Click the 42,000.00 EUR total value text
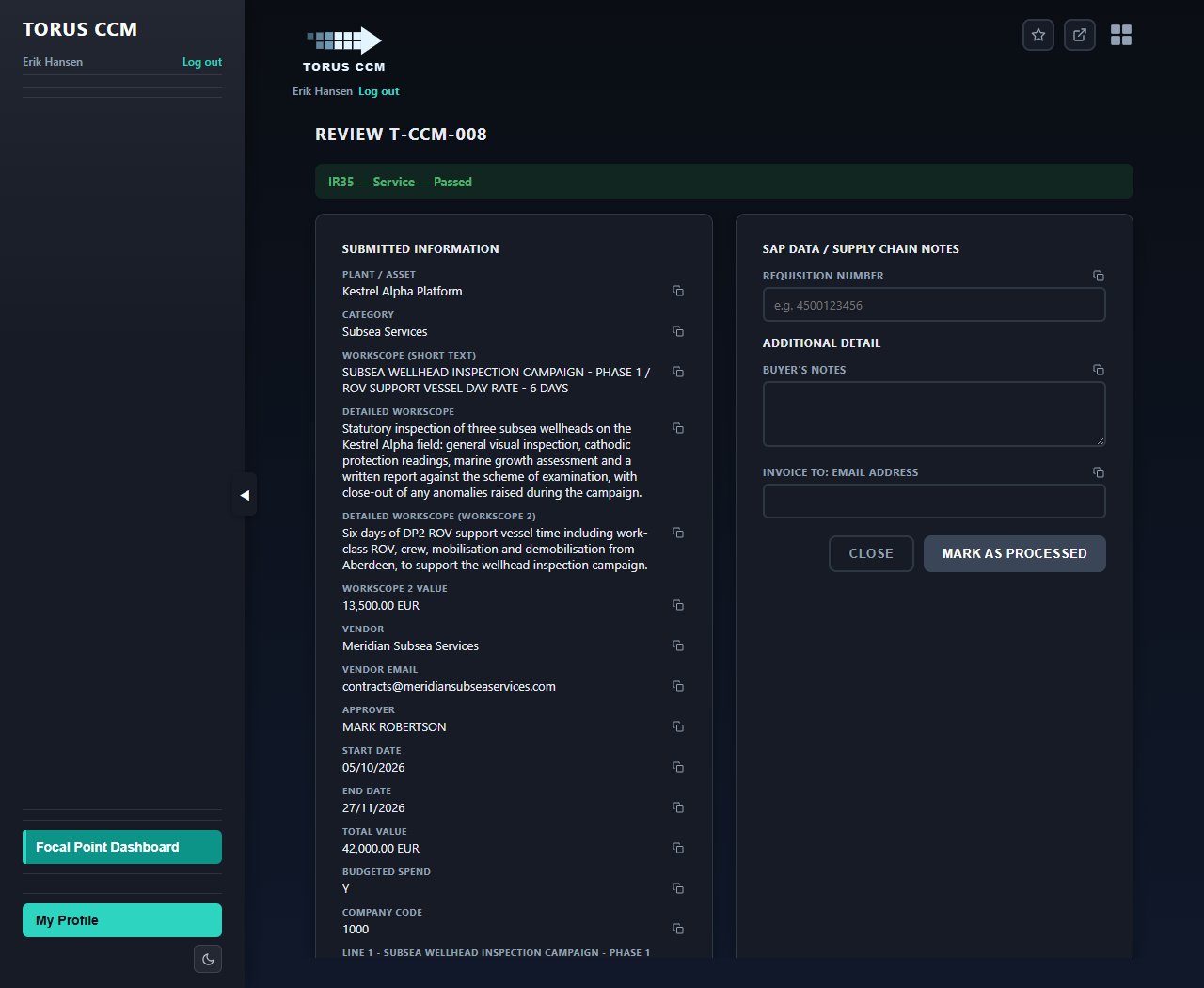Viewport: 1204px width, 988px height. pos(381,848)
